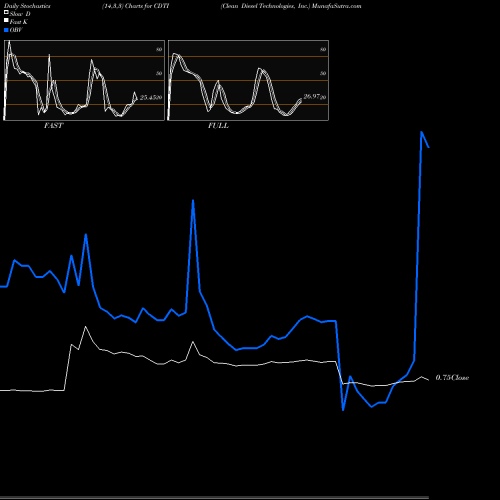Click the 50 level label in FULL chart
Viewport: 500px width, 500px height.
(323, 73)
